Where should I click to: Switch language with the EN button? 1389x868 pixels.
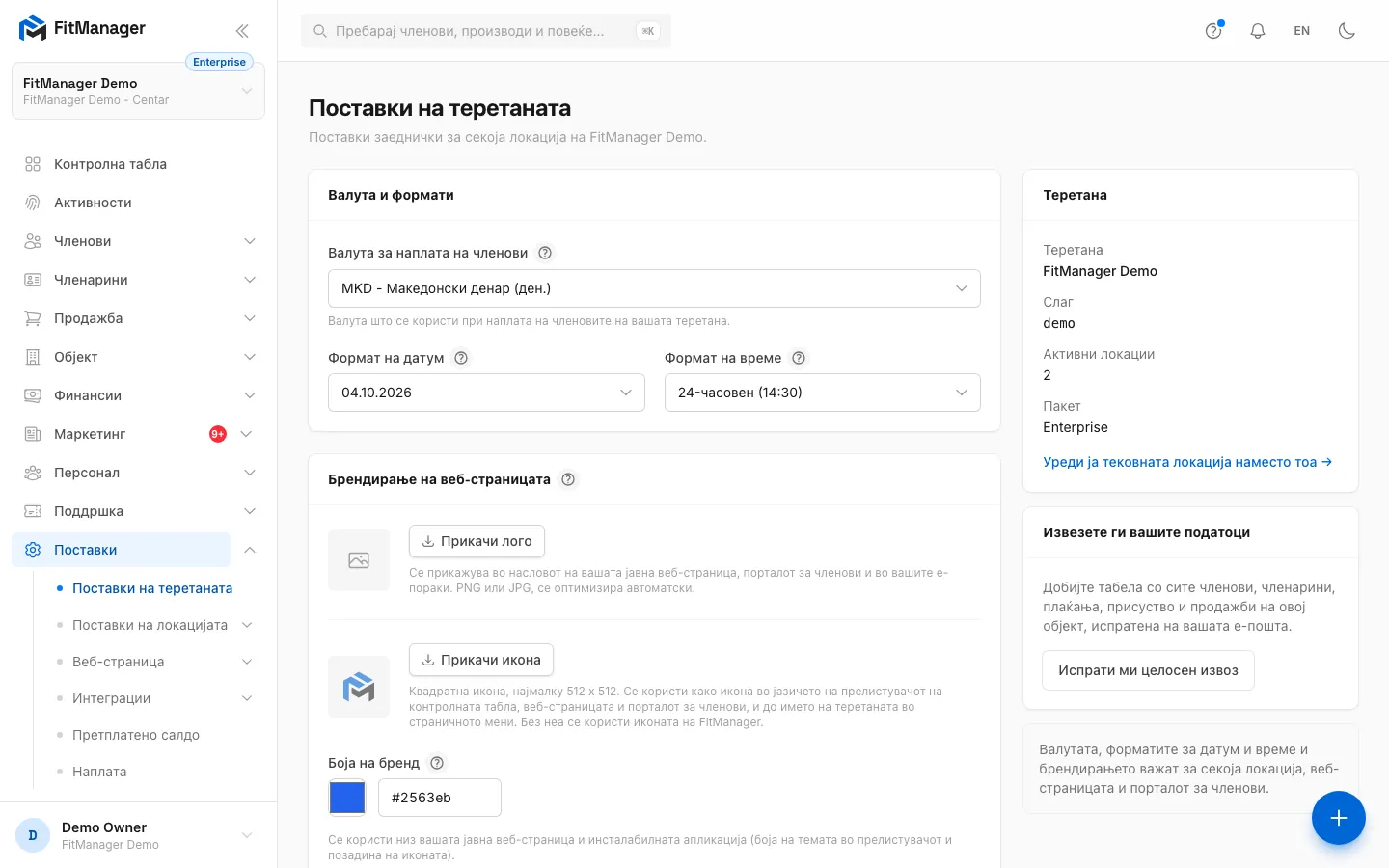coord(1302,31)
